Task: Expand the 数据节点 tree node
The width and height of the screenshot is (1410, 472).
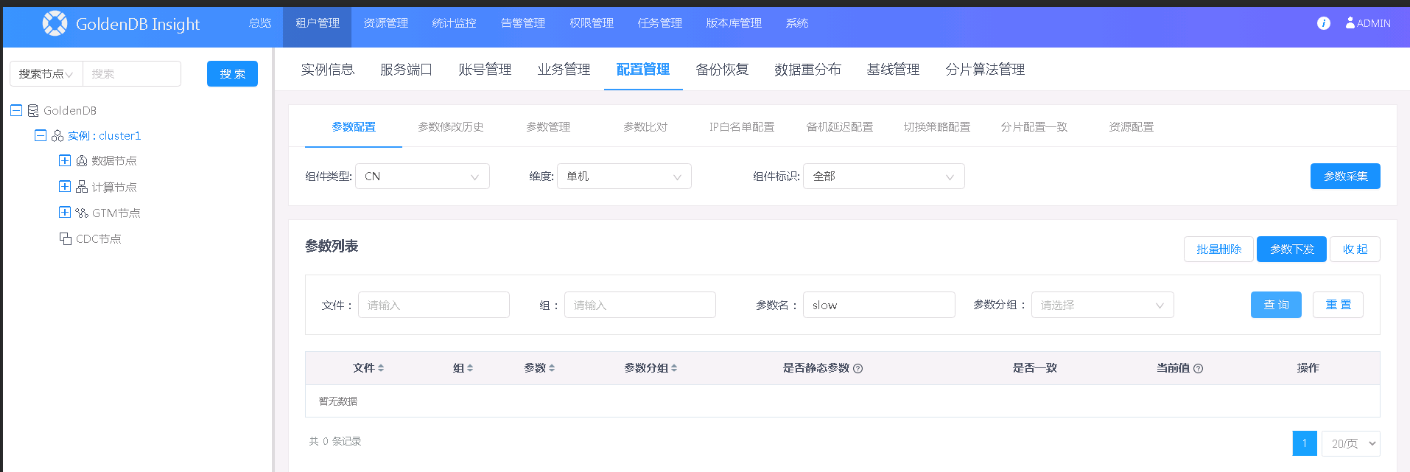Action: point(65,160)
